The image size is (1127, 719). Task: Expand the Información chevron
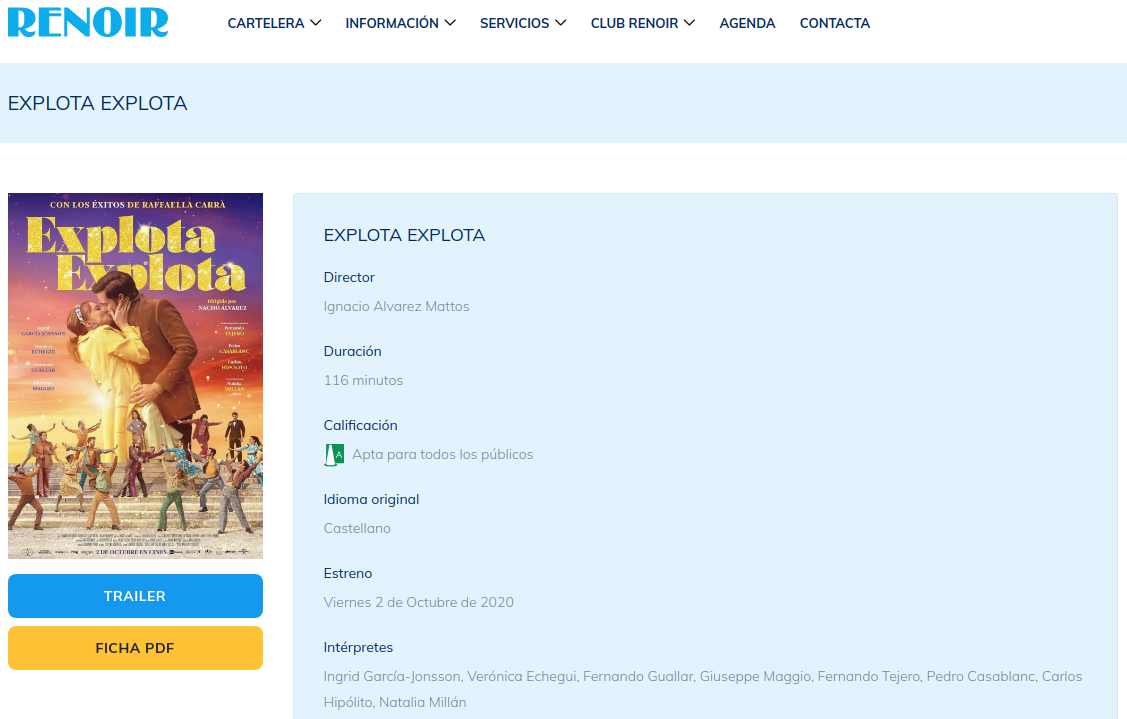[450, 23]
